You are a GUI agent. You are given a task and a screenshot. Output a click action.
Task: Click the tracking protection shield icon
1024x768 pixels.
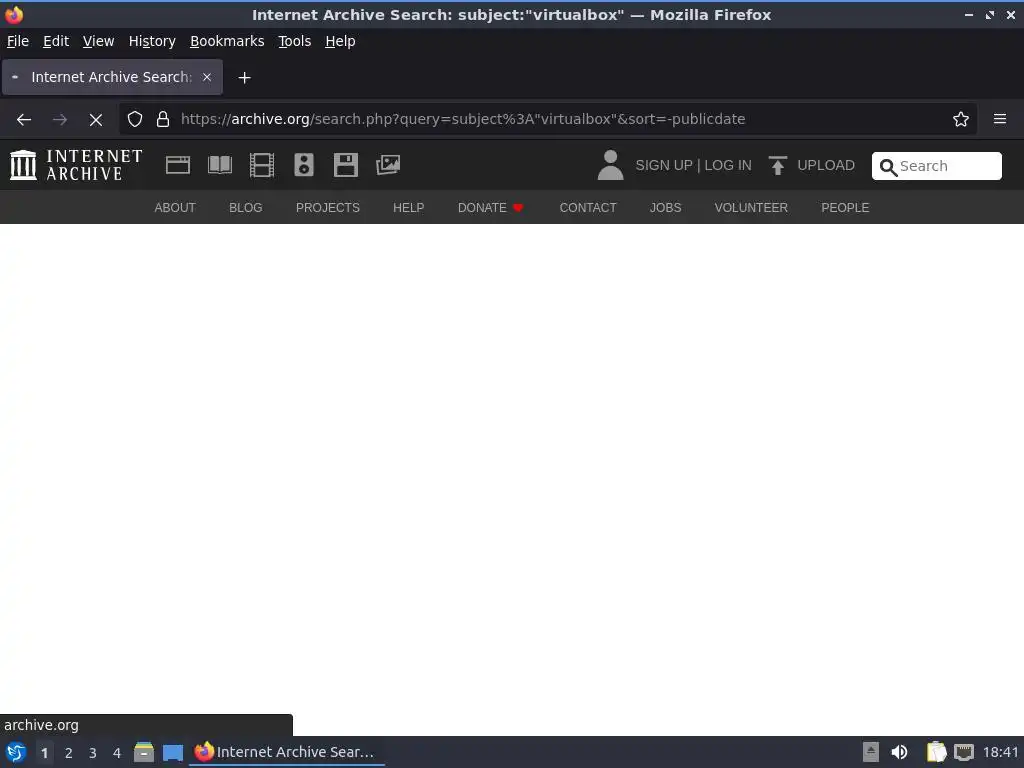click(x=135, y=120)
